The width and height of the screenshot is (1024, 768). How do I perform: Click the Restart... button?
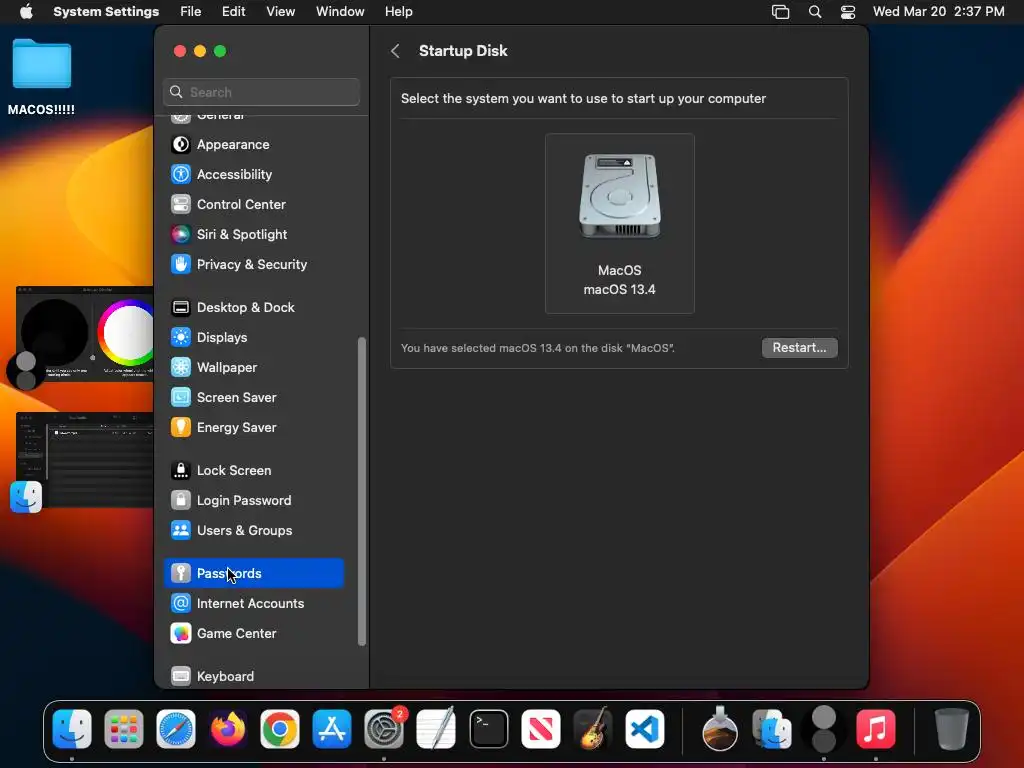coord(799,347)
